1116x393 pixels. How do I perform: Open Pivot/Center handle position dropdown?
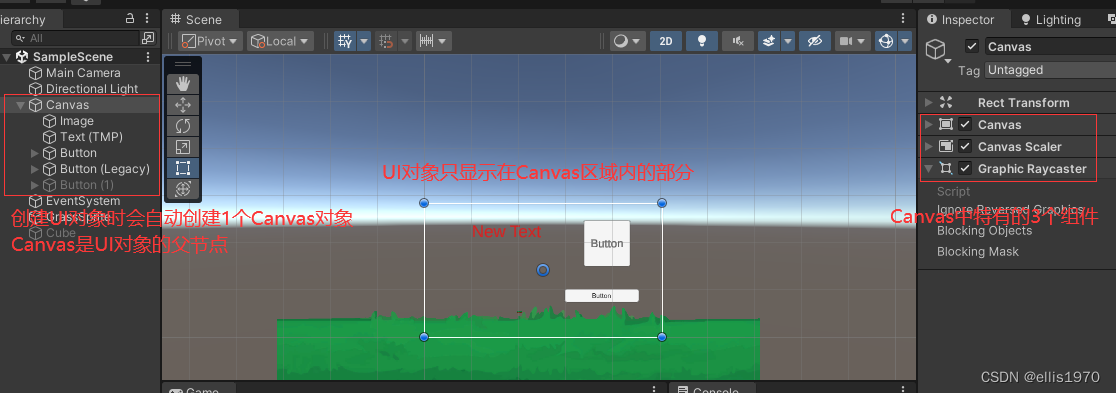pos(210,41)
